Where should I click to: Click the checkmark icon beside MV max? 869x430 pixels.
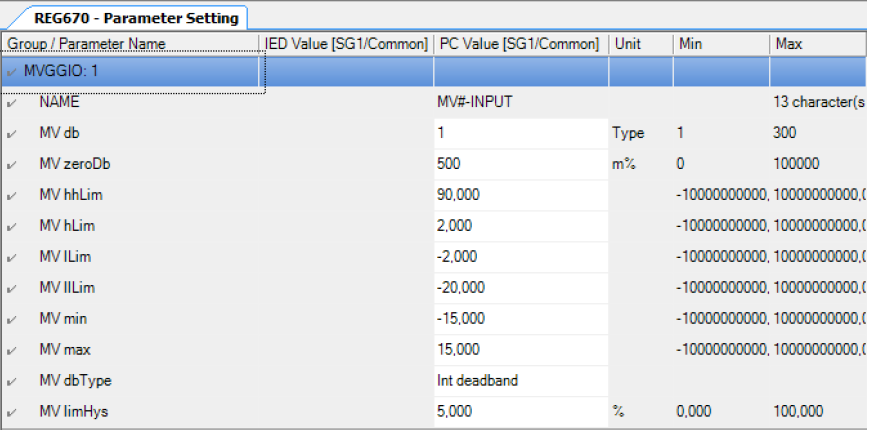[x=11, y=351]
